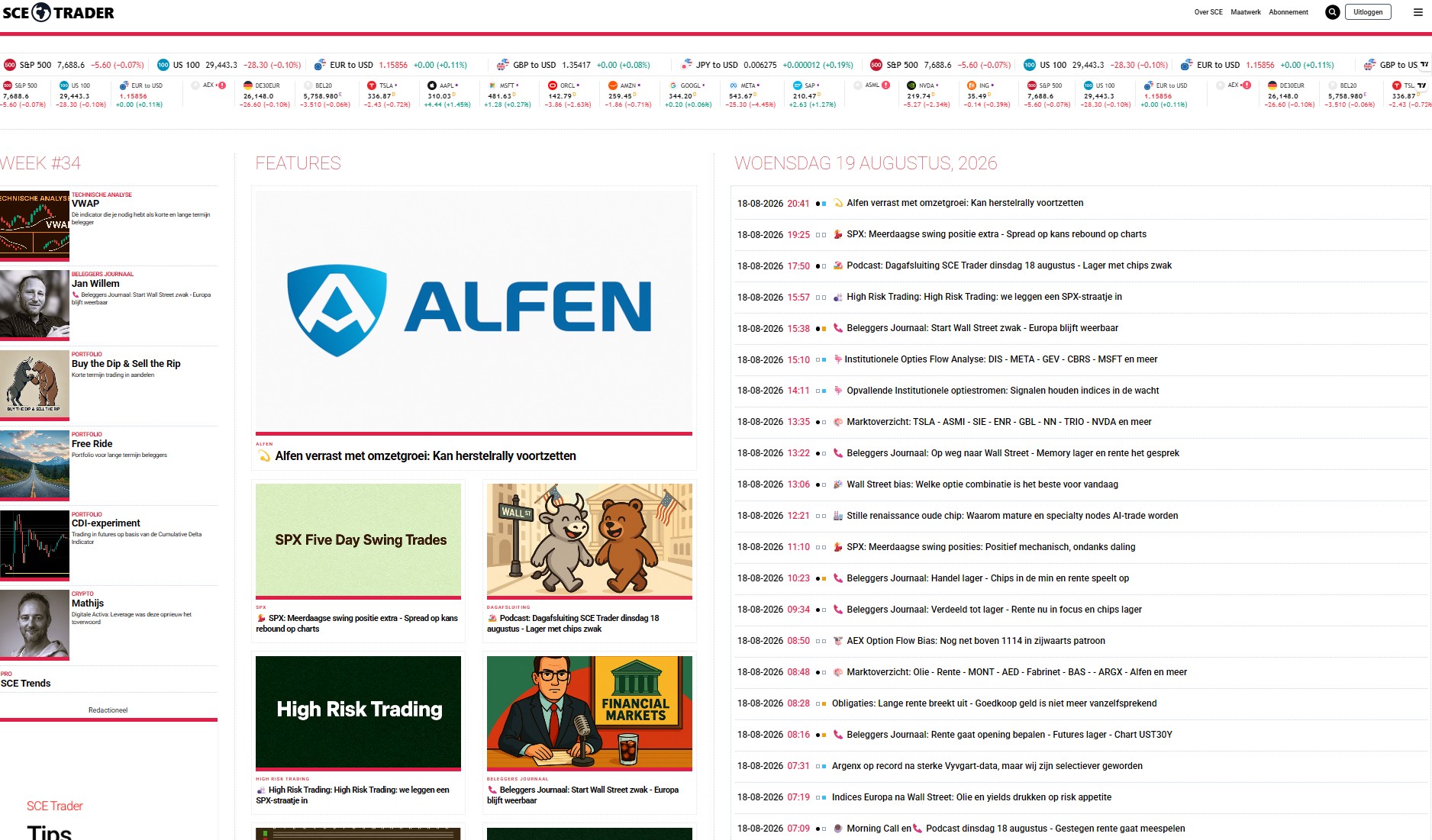The width and height of the screenshot is (1432, 840).
Task: Open the Free Ride portfolio link
Action: pyautogui.click(x=92, y=444)
